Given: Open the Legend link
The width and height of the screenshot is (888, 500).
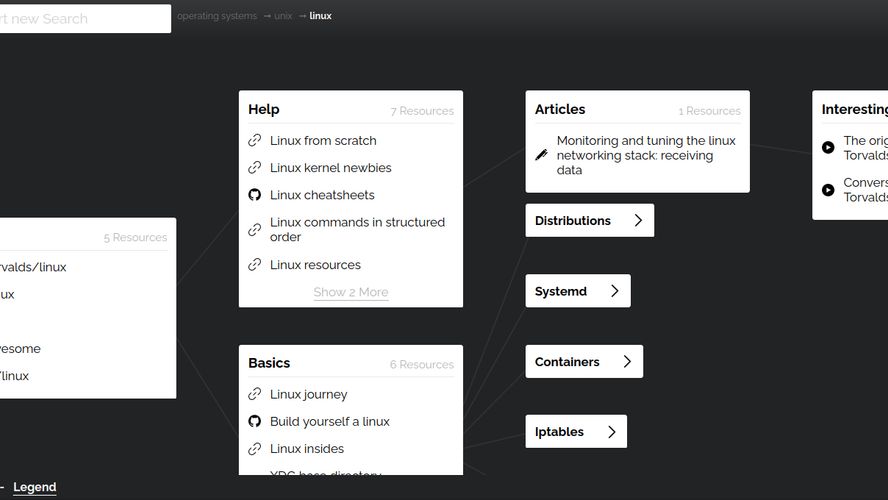Looking at the screenshot, I should (34, 487).
